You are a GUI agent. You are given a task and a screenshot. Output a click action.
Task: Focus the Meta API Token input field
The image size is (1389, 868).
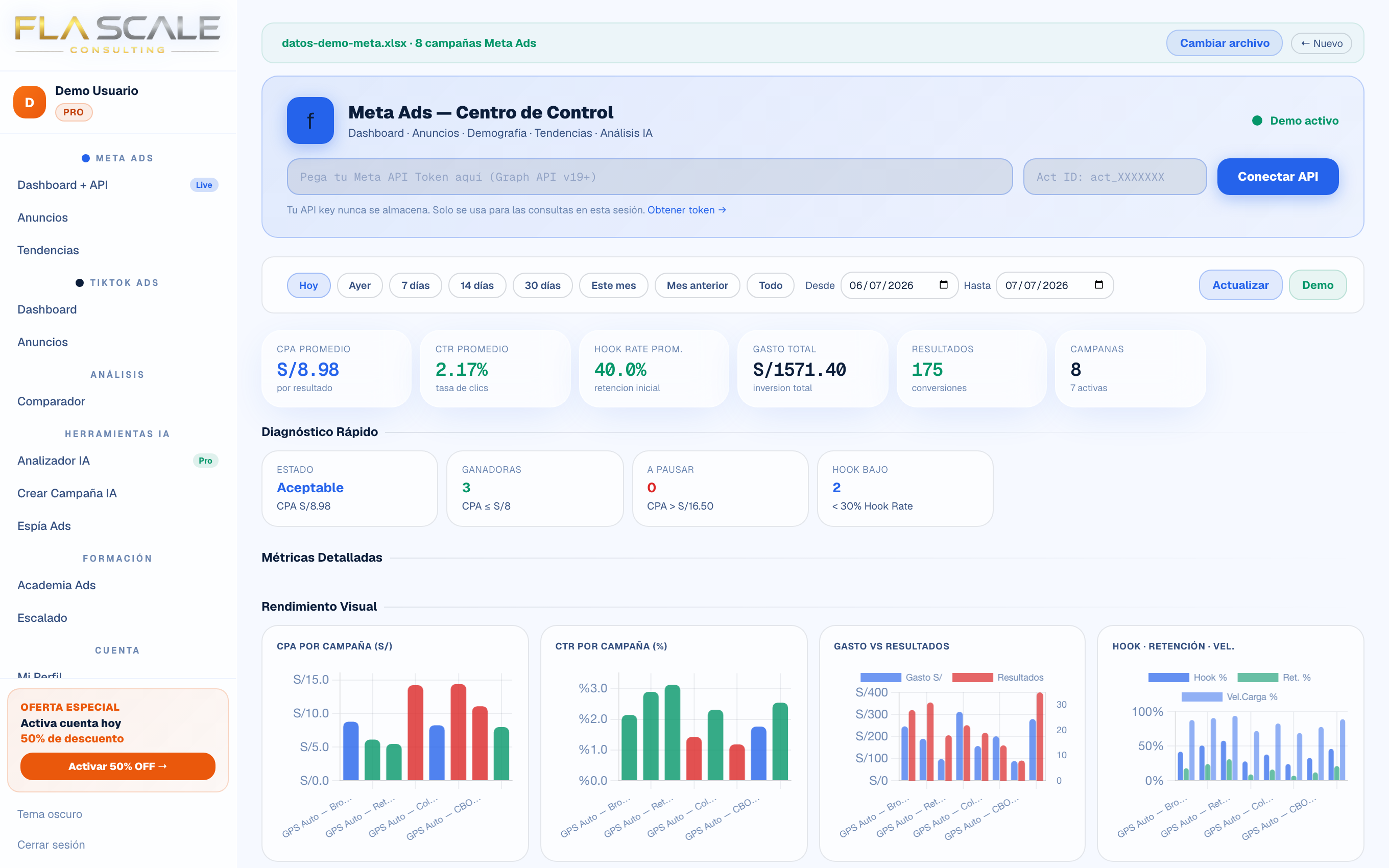click(x=650, y=177)
